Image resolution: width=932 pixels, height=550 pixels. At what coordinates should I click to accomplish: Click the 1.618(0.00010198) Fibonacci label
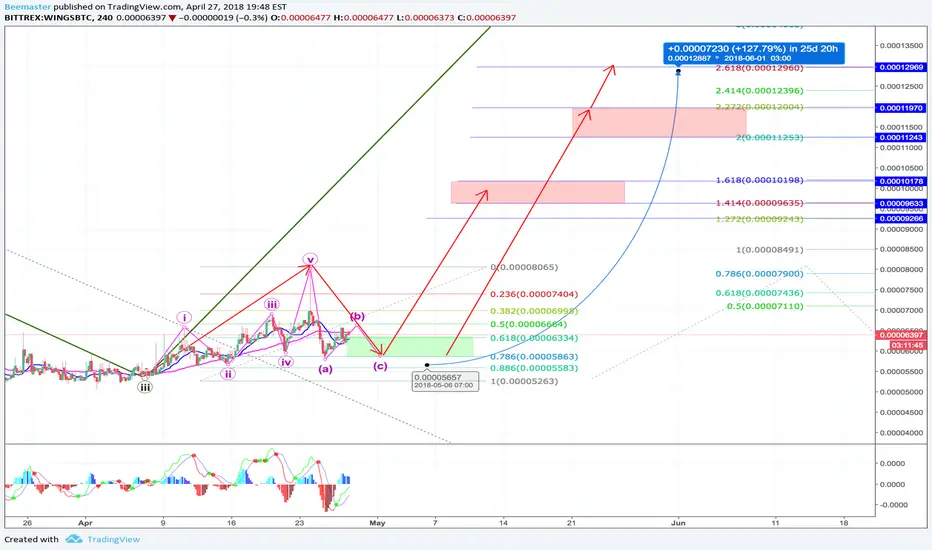click(x=760, y=180)
